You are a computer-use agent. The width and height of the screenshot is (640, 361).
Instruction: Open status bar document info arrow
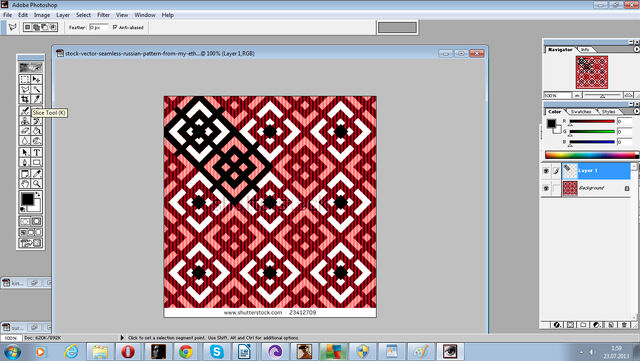coord(122,338)
